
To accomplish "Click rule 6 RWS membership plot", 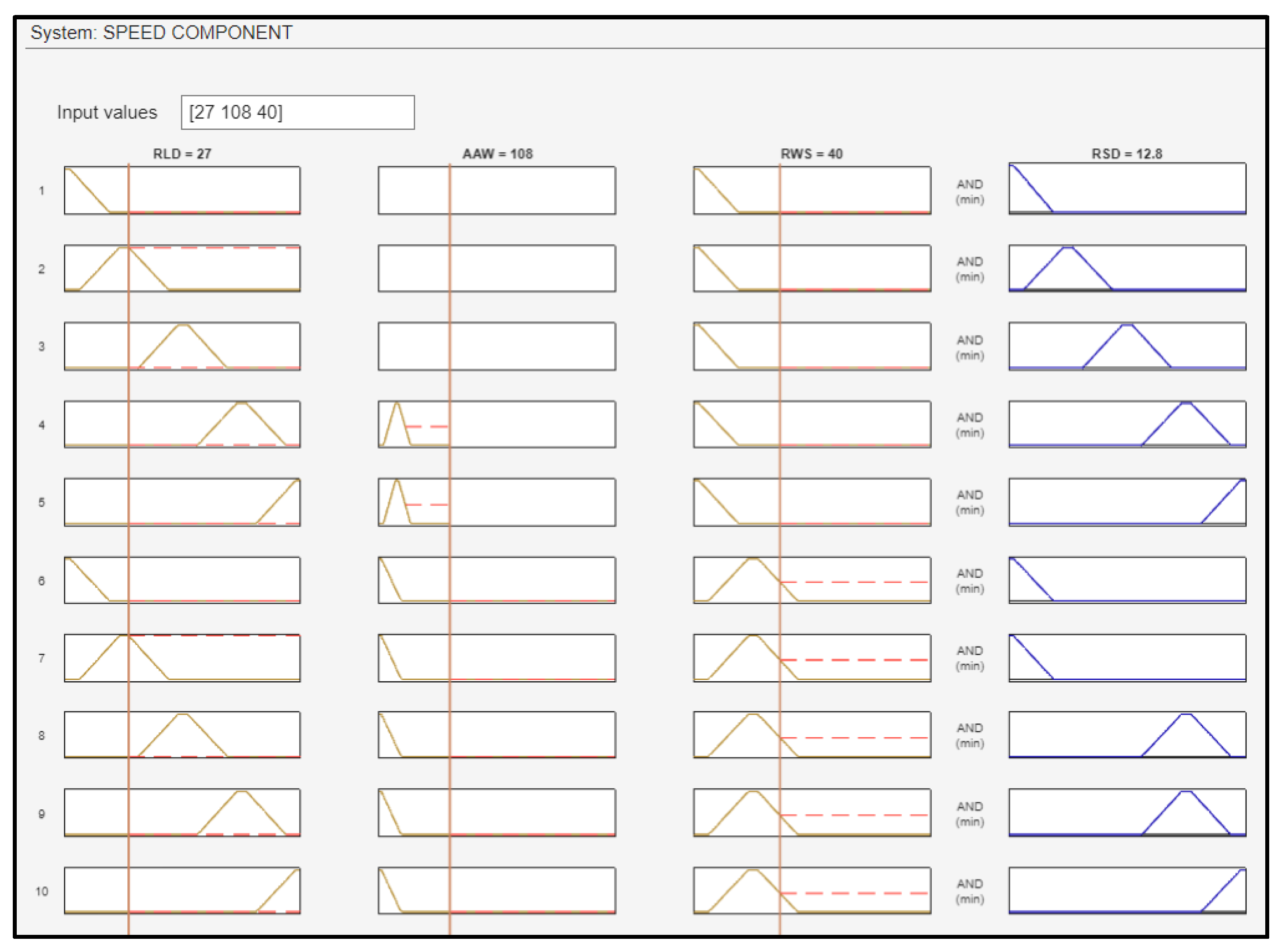I will point(811,580).
